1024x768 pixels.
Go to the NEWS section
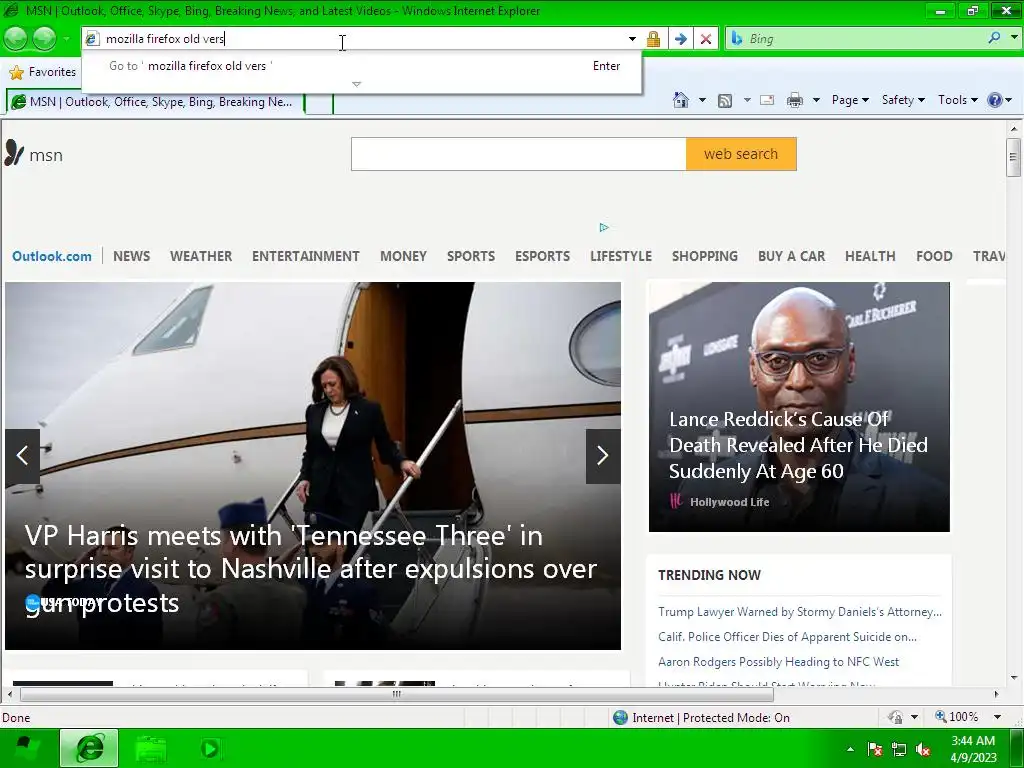[x=131, y=256]
